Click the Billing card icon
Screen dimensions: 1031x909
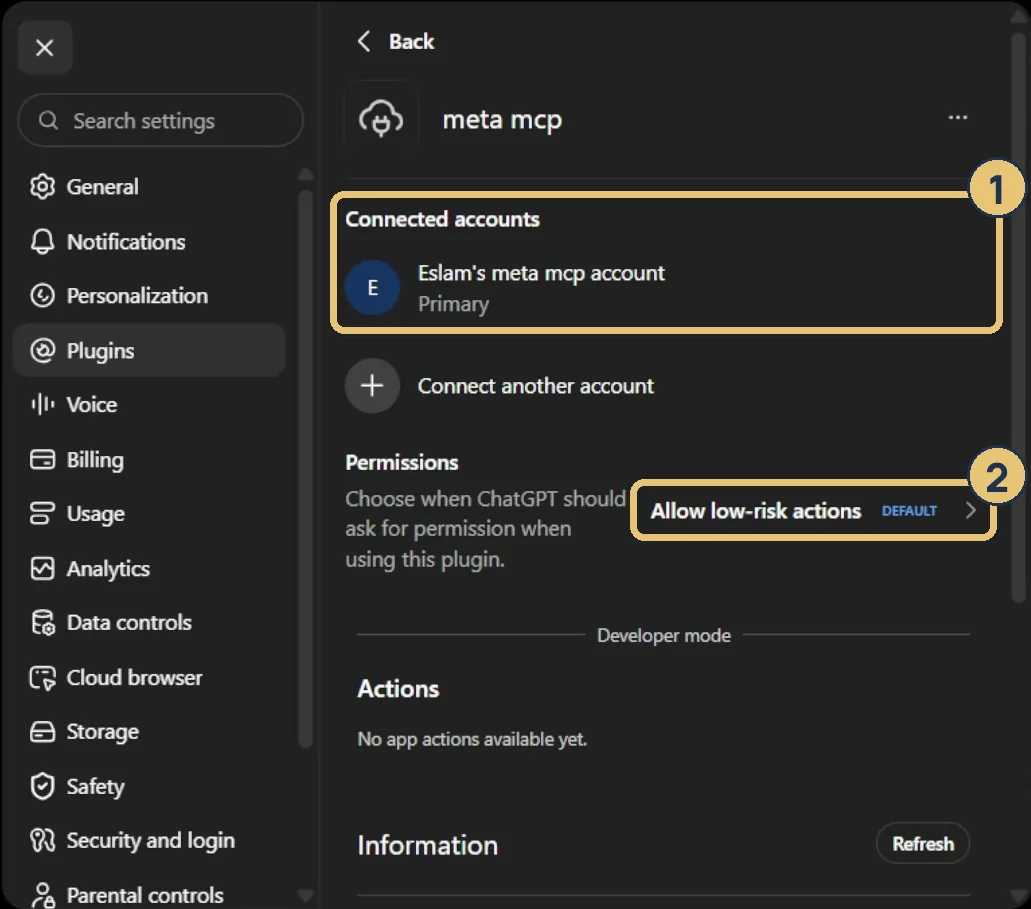43,459
